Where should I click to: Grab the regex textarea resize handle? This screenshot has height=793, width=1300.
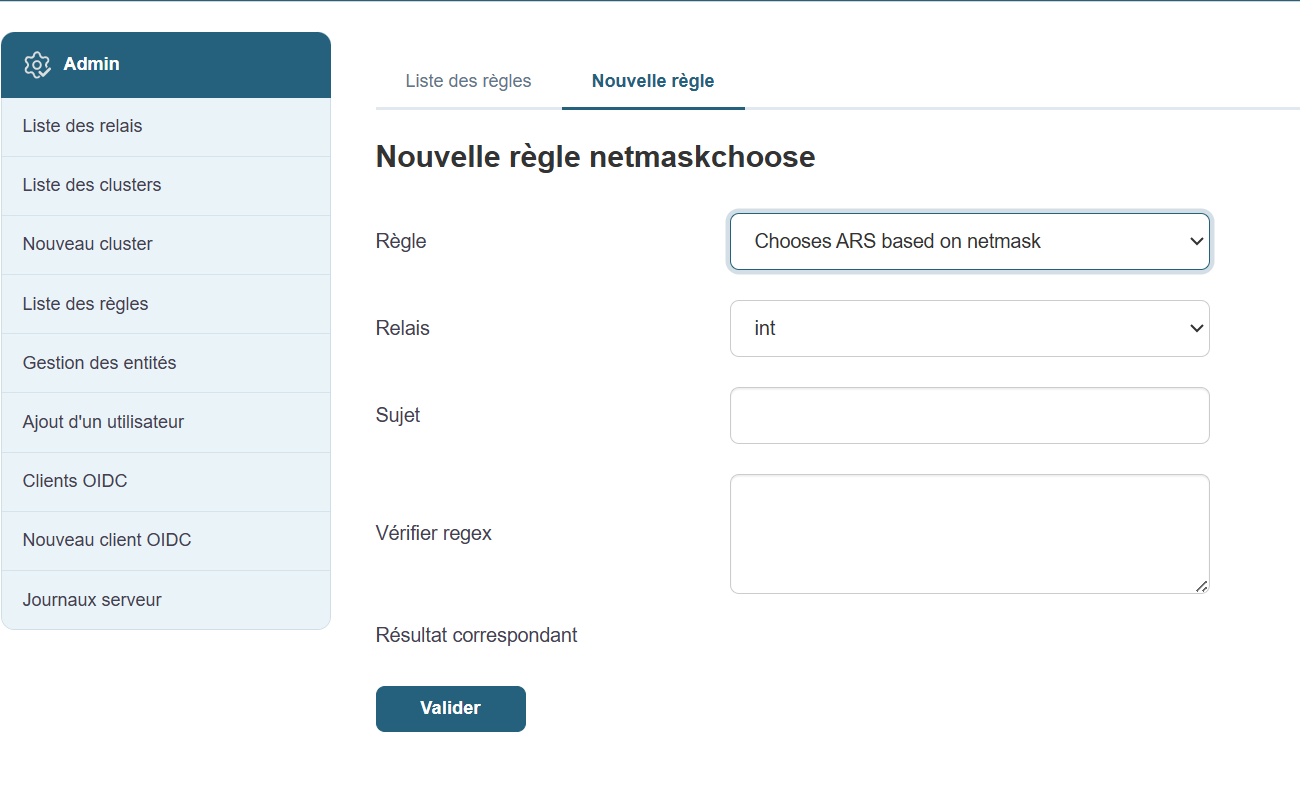[x=1202, y=586]
